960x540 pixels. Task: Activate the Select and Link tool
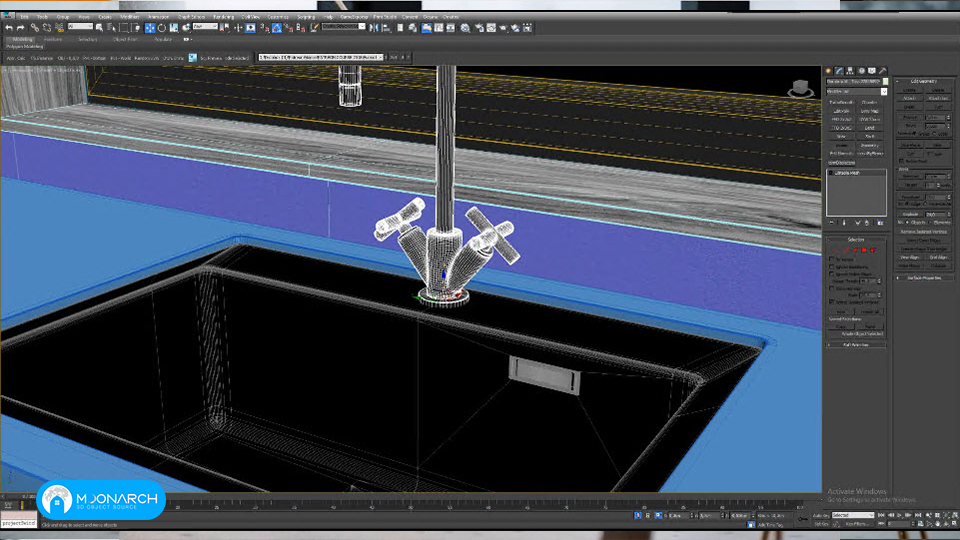pyautogui.click(x=35, y=28)
